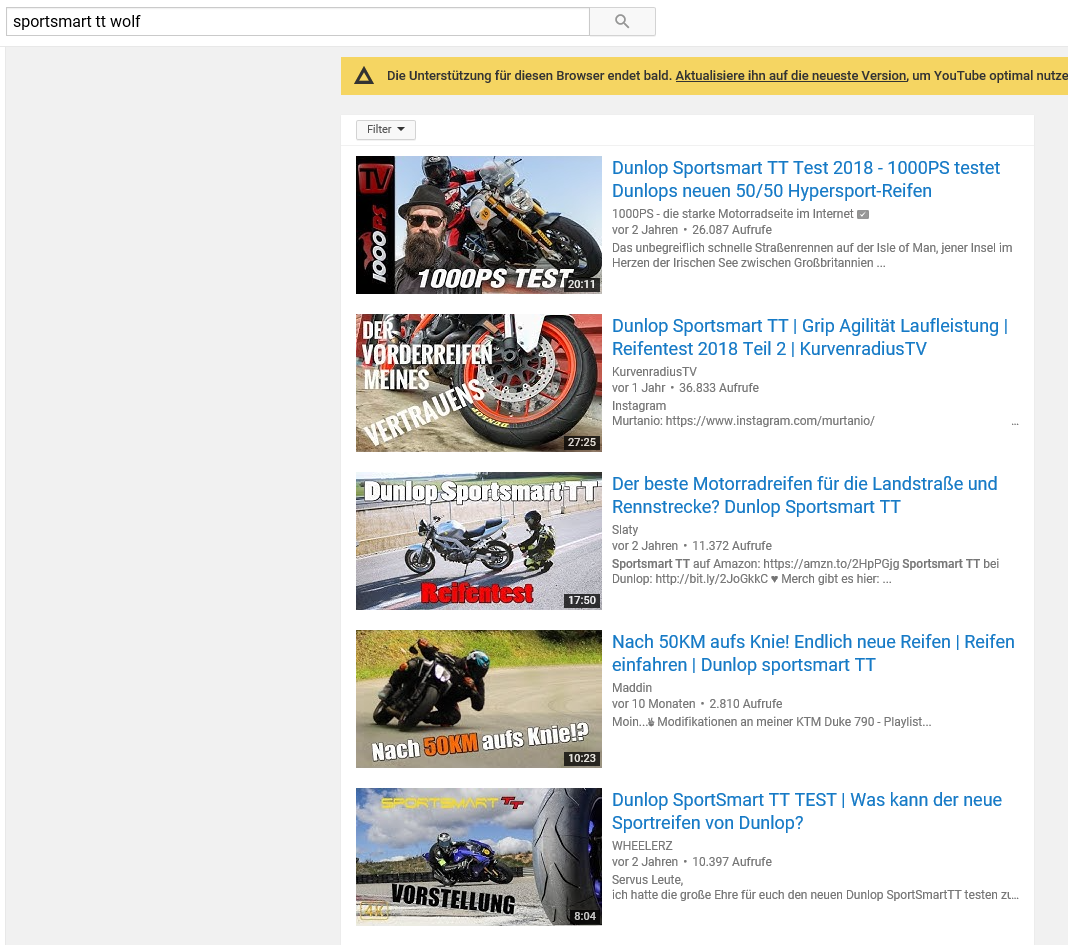
Task: Click the 4K badge on WHEELERZ thumbnail
Action: (374, 912)
